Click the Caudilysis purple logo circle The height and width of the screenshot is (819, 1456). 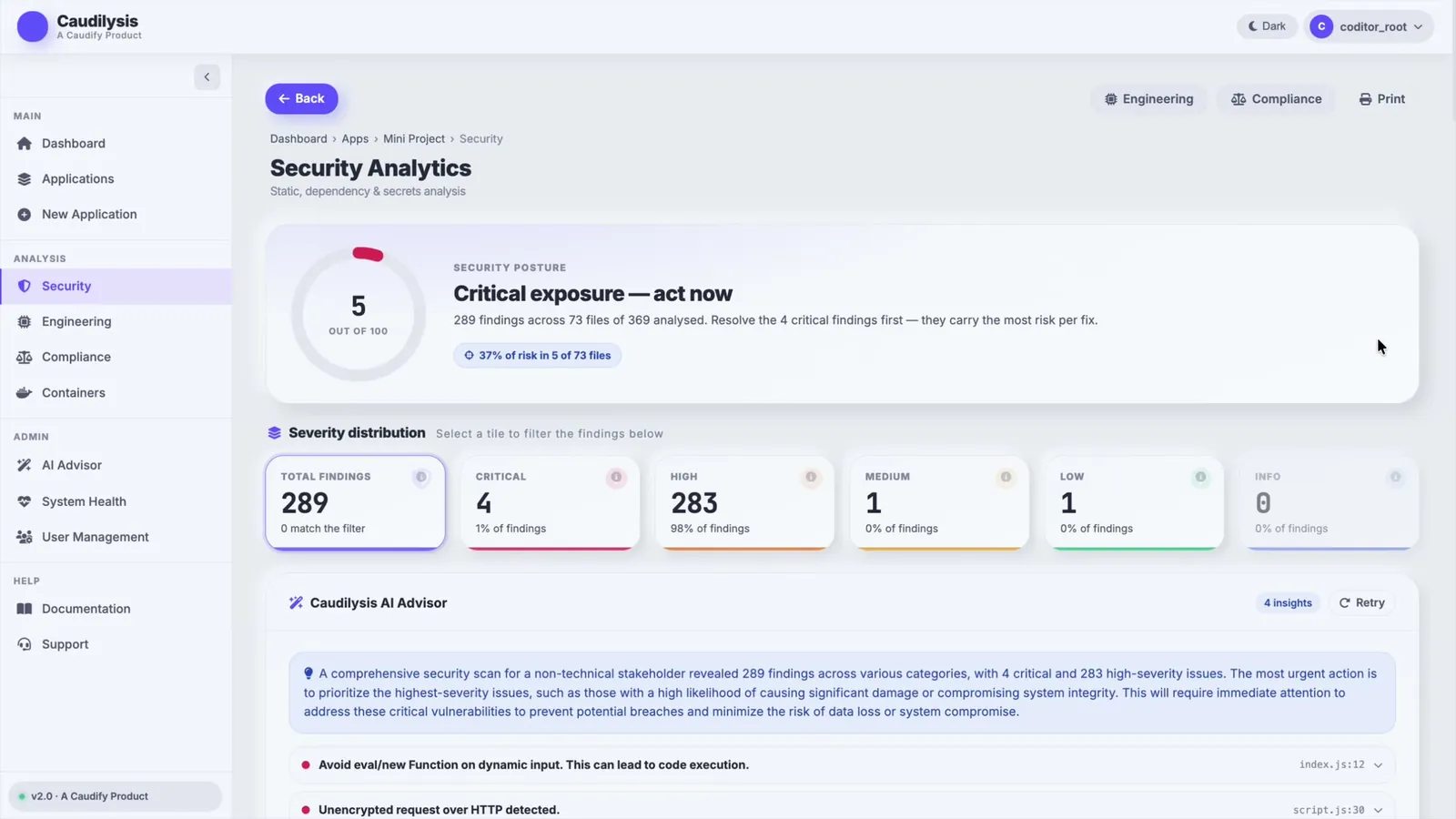[x=33, y=26]
